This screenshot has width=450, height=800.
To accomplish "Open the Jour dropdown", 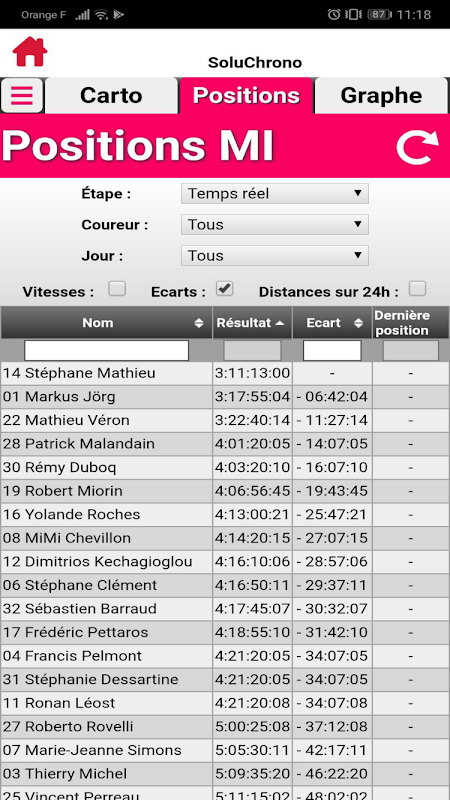I will coord(274,256).
